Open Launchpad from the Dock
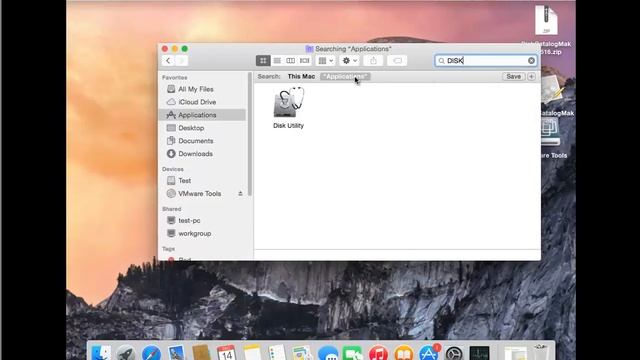 pyautogui.click(x=126, y=353)
